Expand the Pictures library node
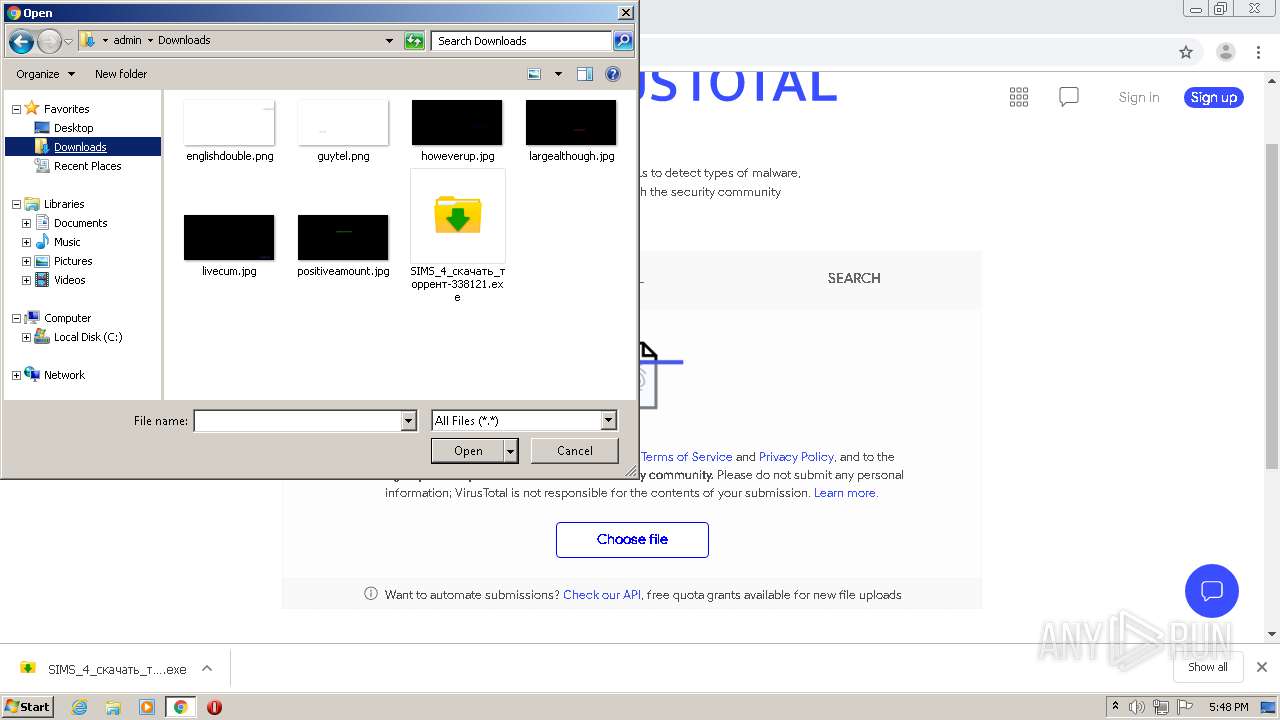 coord(26,261)
